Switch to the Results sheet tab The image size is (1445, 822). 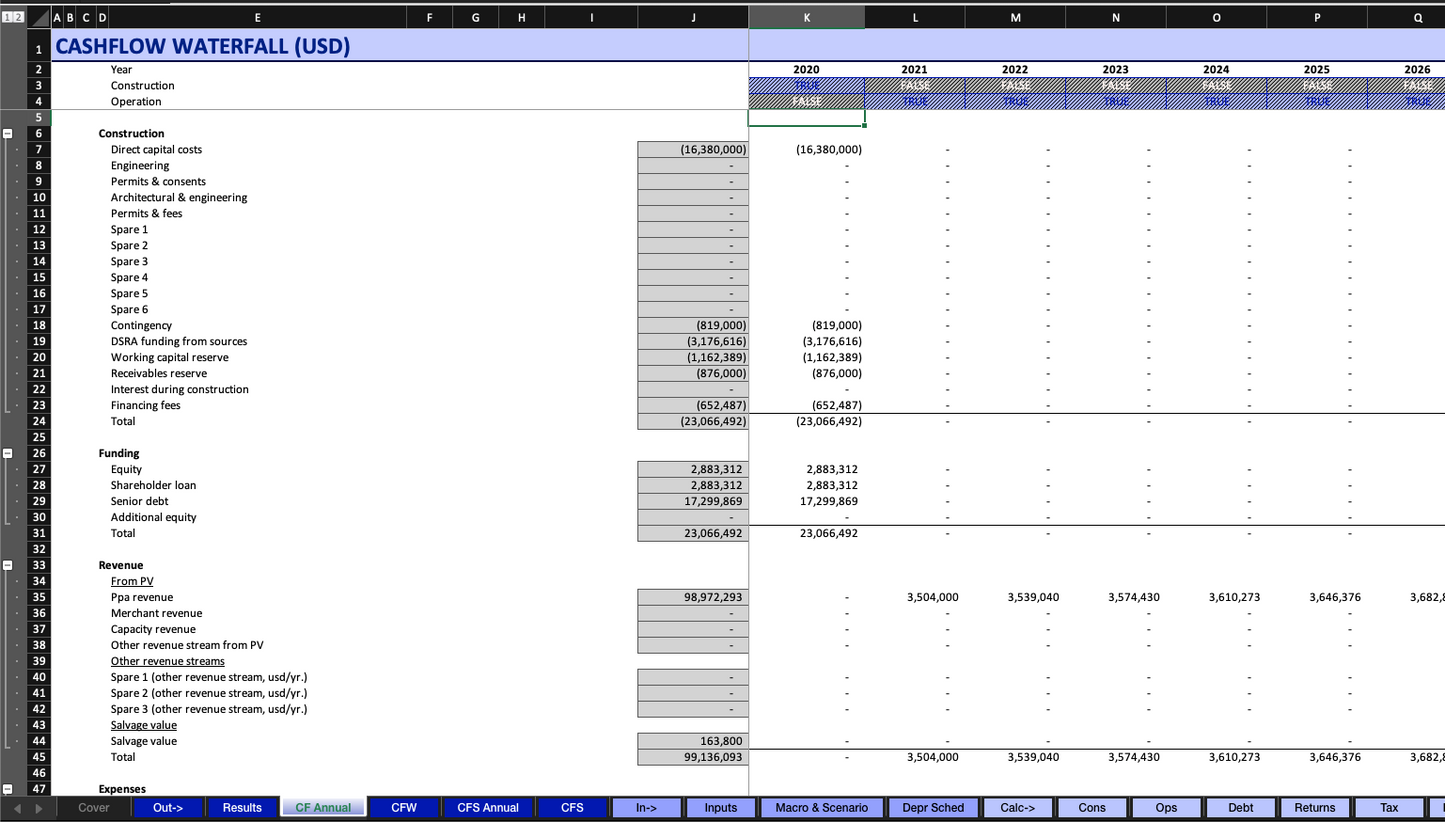point(242,808)
